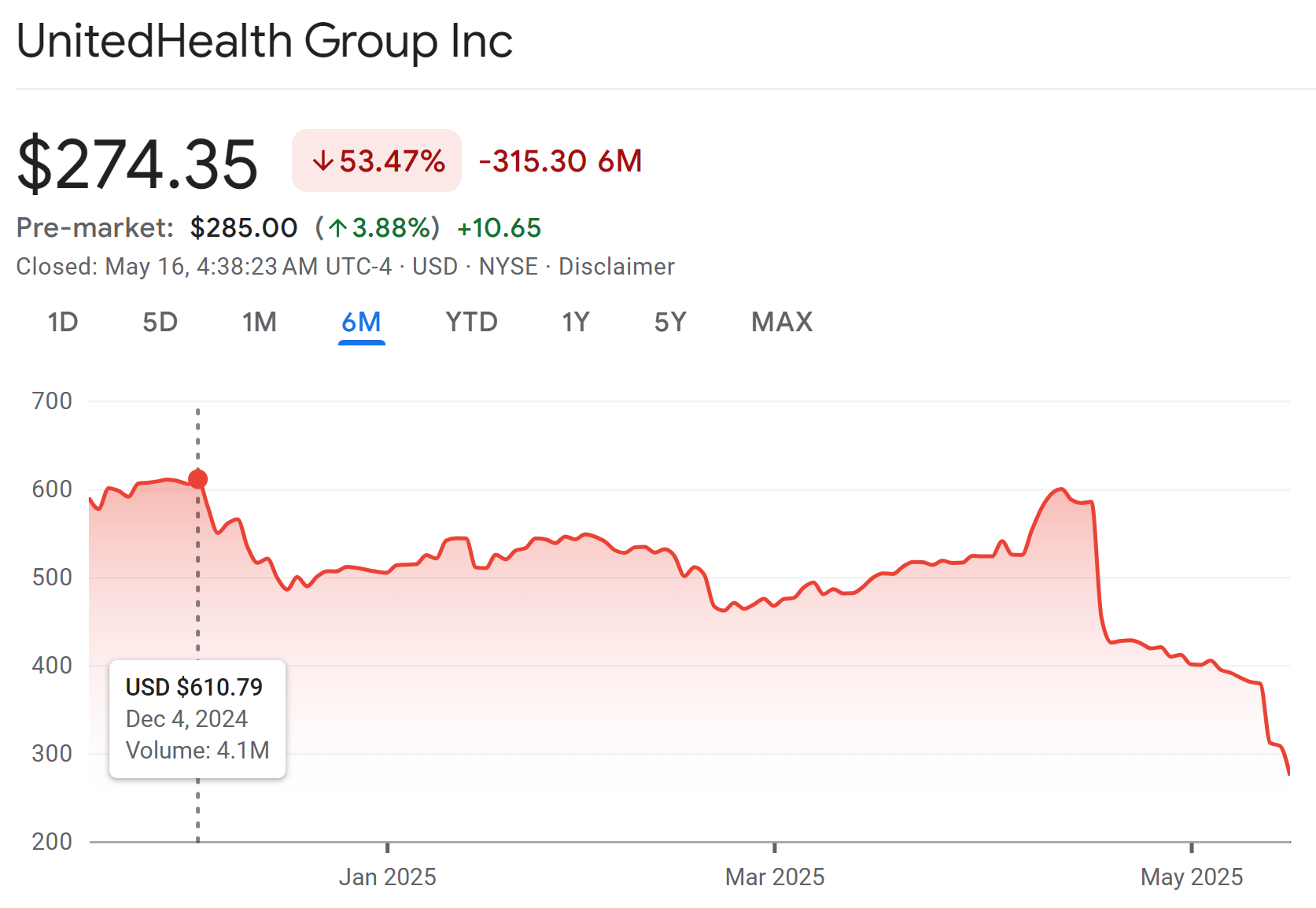Click the May 2025 axis label

pos(1192,877)
